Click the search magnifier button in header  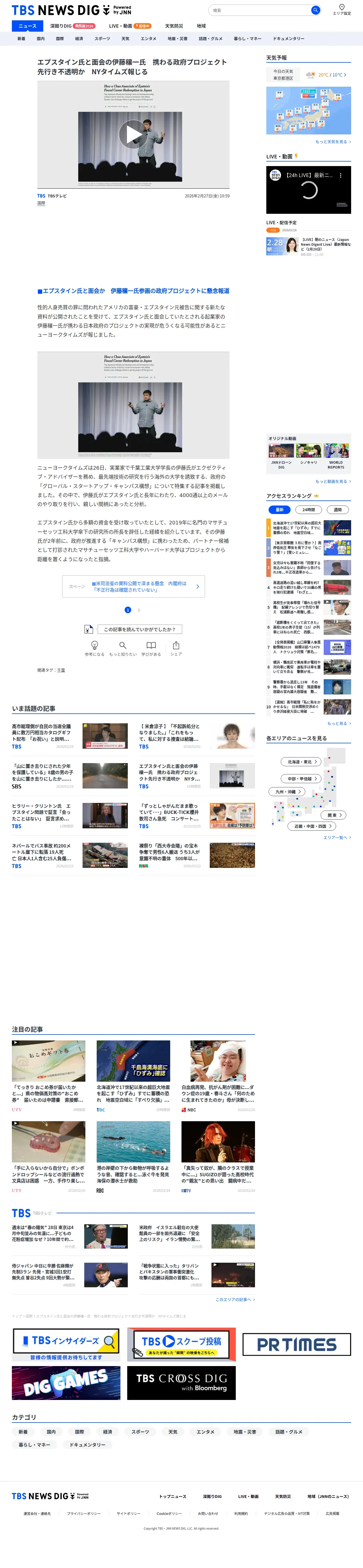pos(315,10)
